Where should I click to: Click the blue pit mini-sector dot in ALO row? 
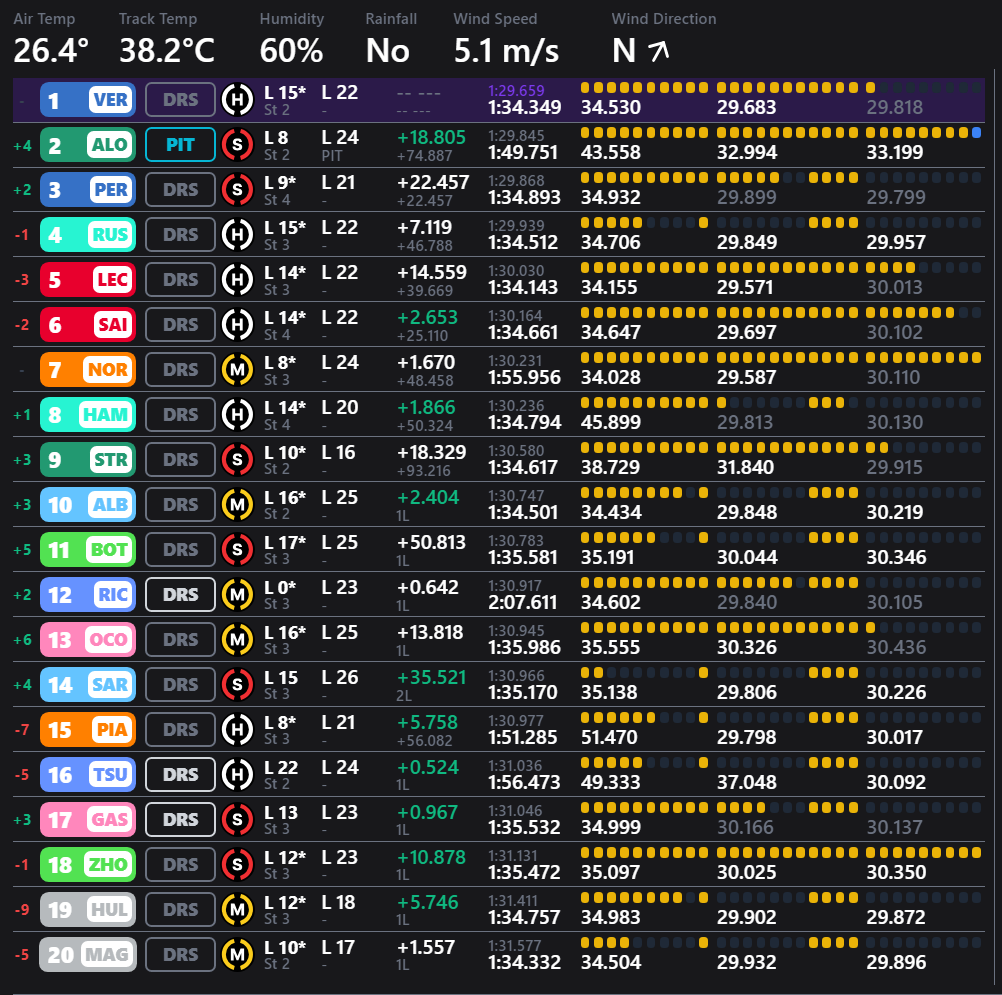coord(976,133)
